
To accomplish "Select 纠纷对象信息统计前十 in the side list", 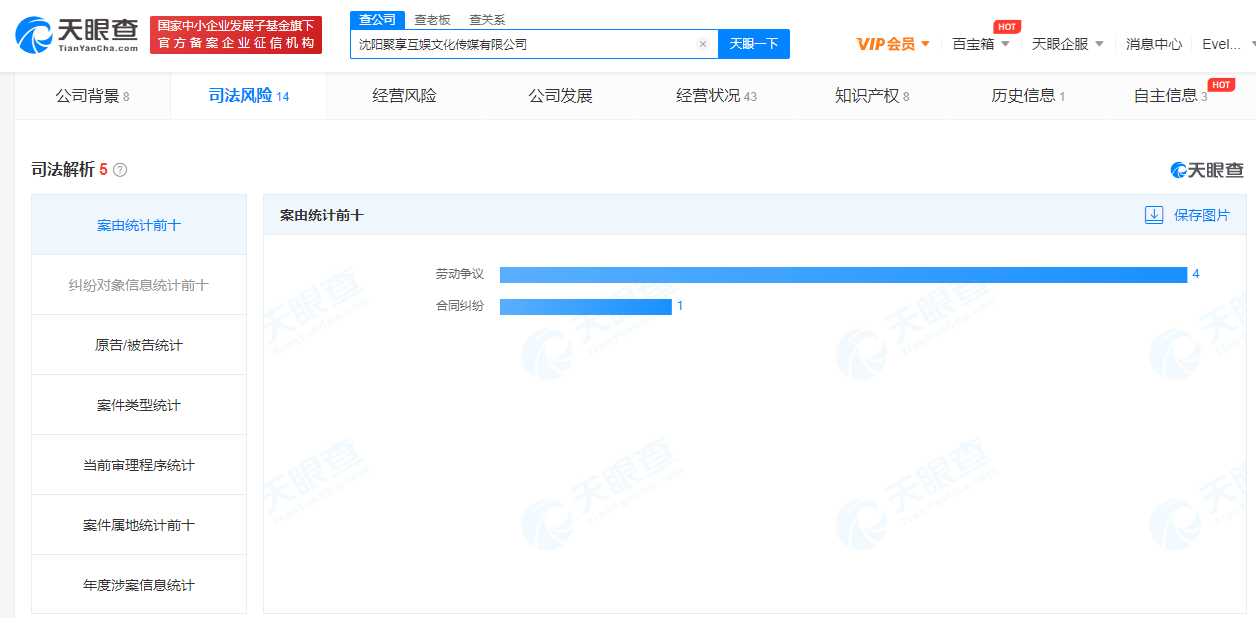I will tap(139, 285).
